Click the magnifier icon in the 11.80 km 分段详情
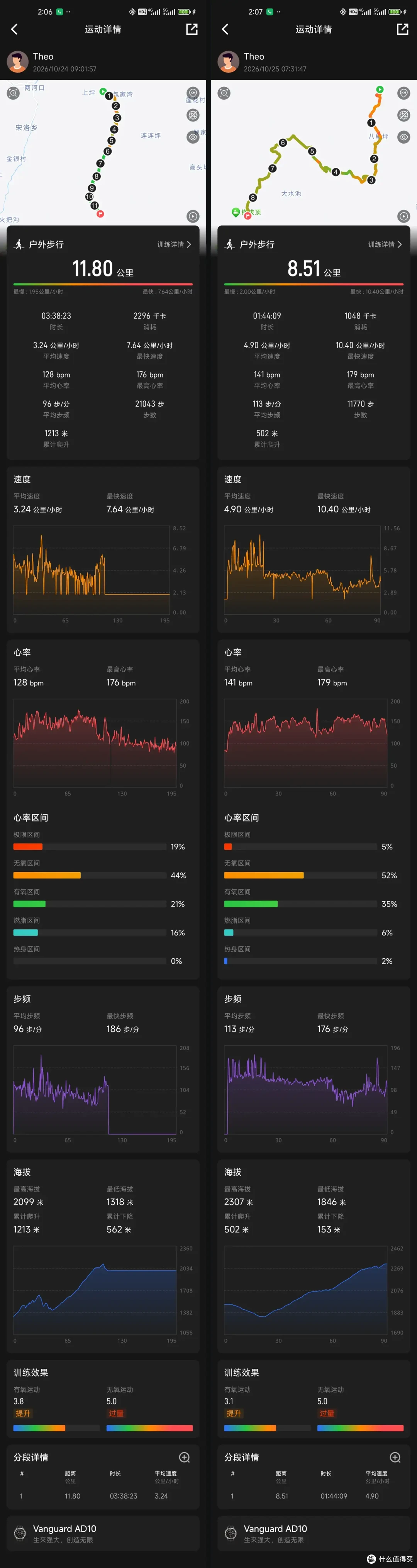Viewport: 417px width, 1568px height. 185,1457
